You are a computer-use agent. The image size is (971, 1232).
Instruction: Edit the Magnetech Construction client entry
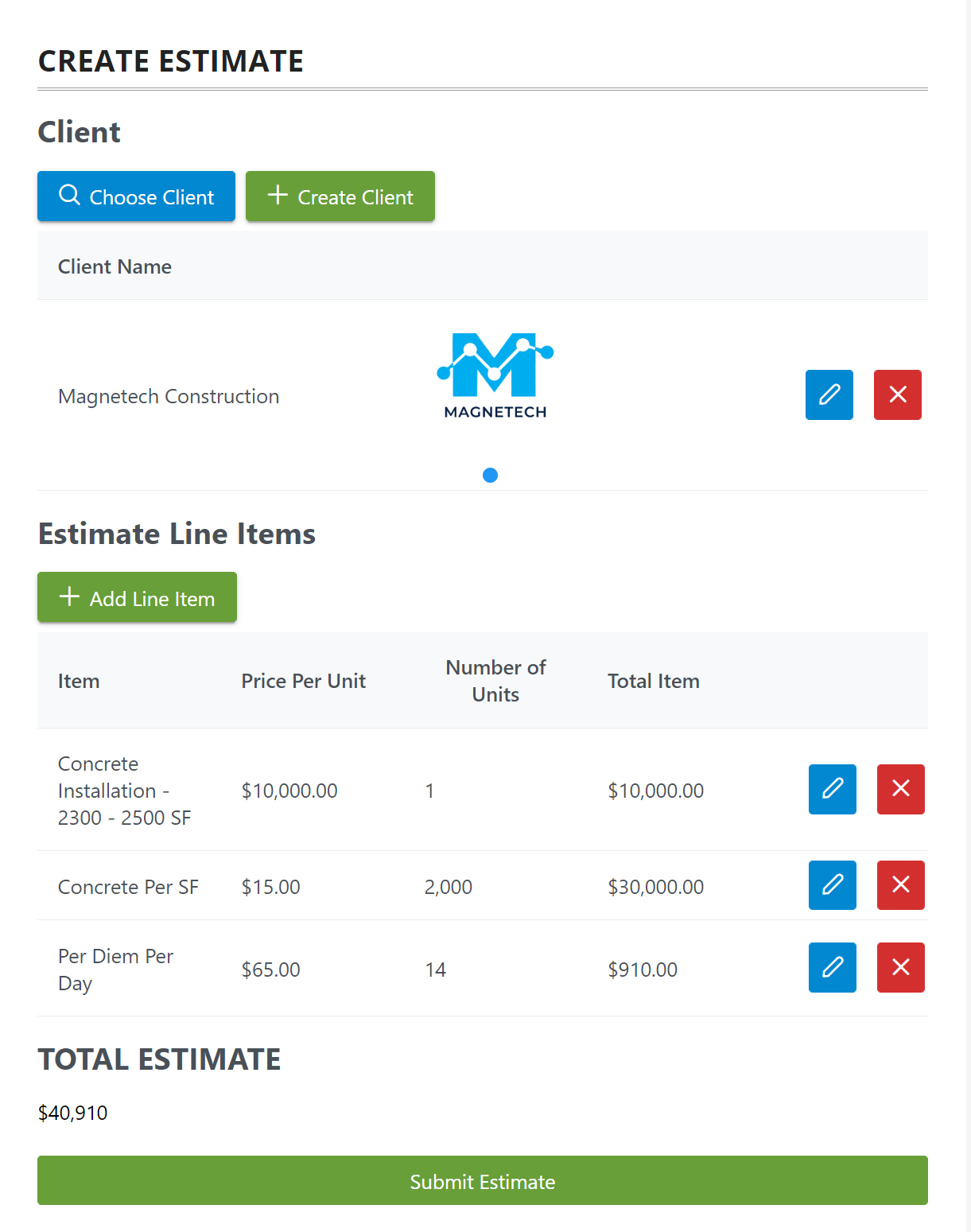coord(829,394)
